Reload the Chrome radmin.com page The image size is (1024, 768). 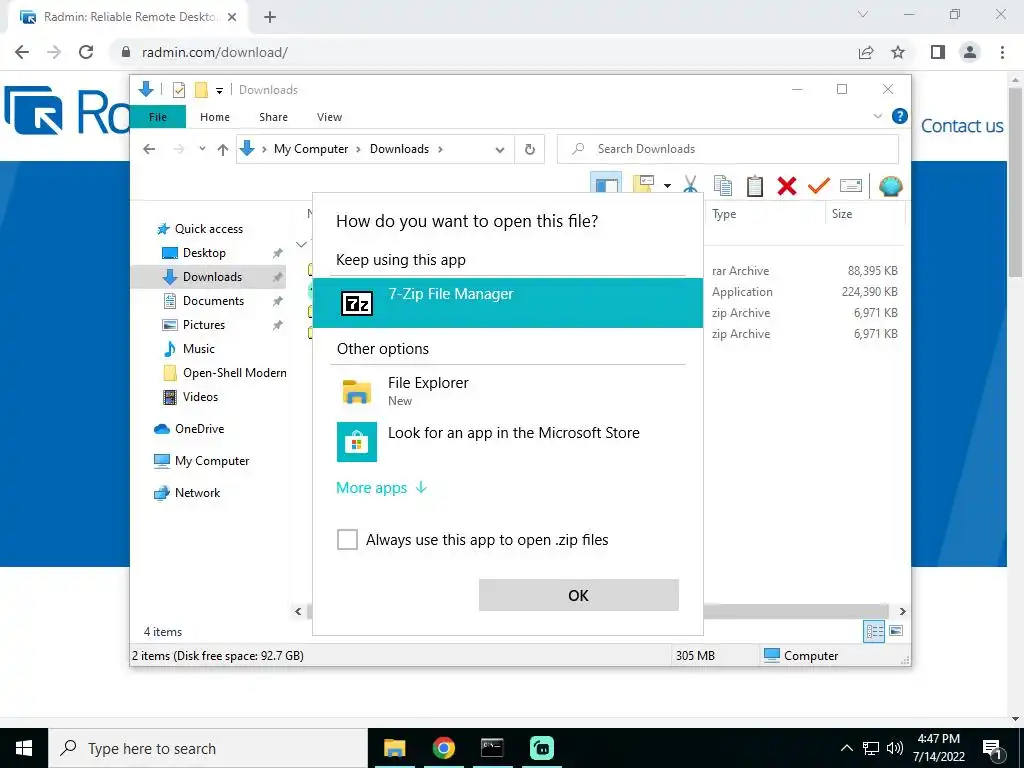(86, 52)
